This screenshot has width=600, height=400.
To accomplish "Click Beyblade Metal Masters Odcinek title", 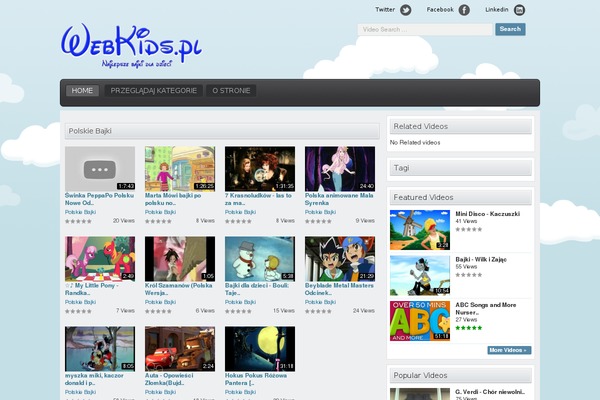I will pyautogui.click(x=339, y=289).
